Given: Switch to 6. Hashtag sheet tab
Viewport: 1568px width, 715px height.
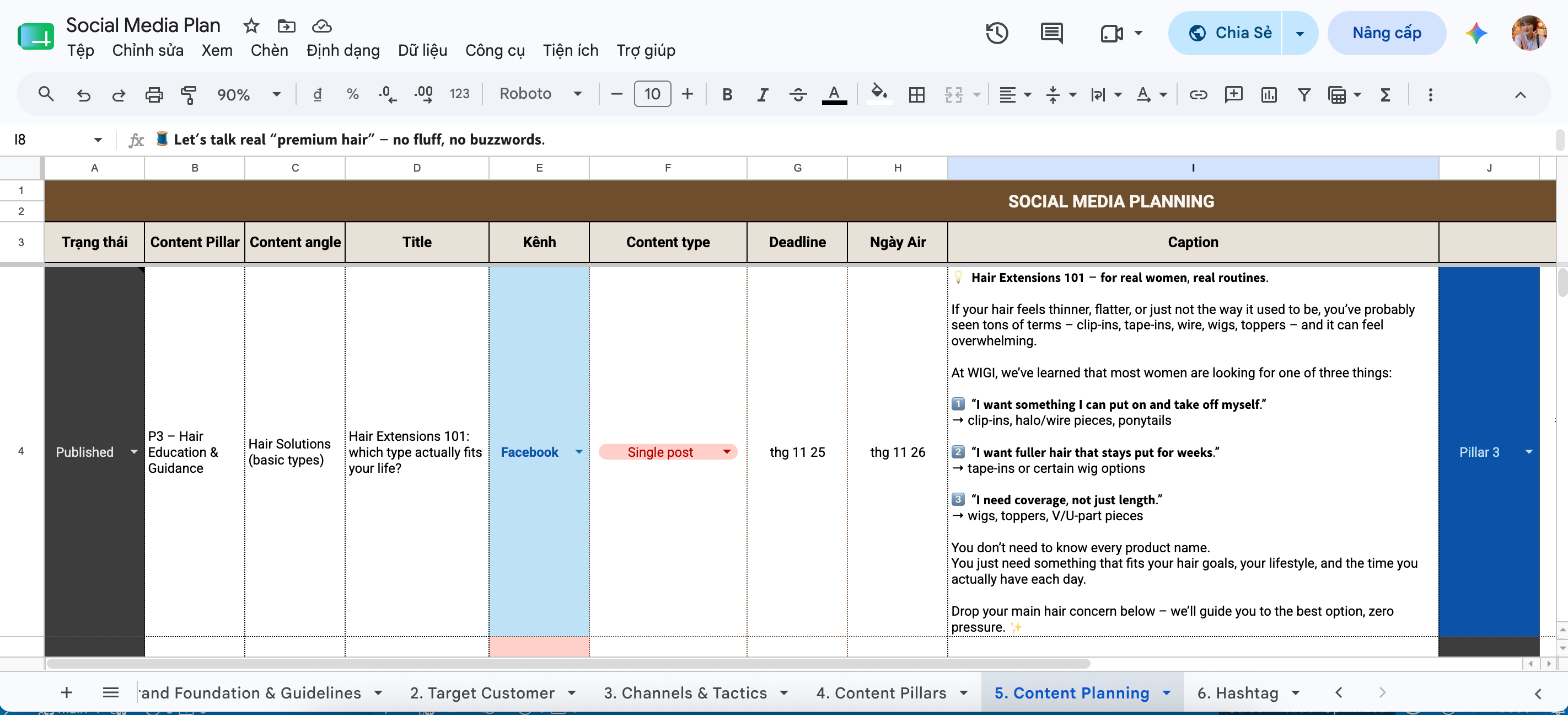Looking at the screenshot, I should (1238, 692).
